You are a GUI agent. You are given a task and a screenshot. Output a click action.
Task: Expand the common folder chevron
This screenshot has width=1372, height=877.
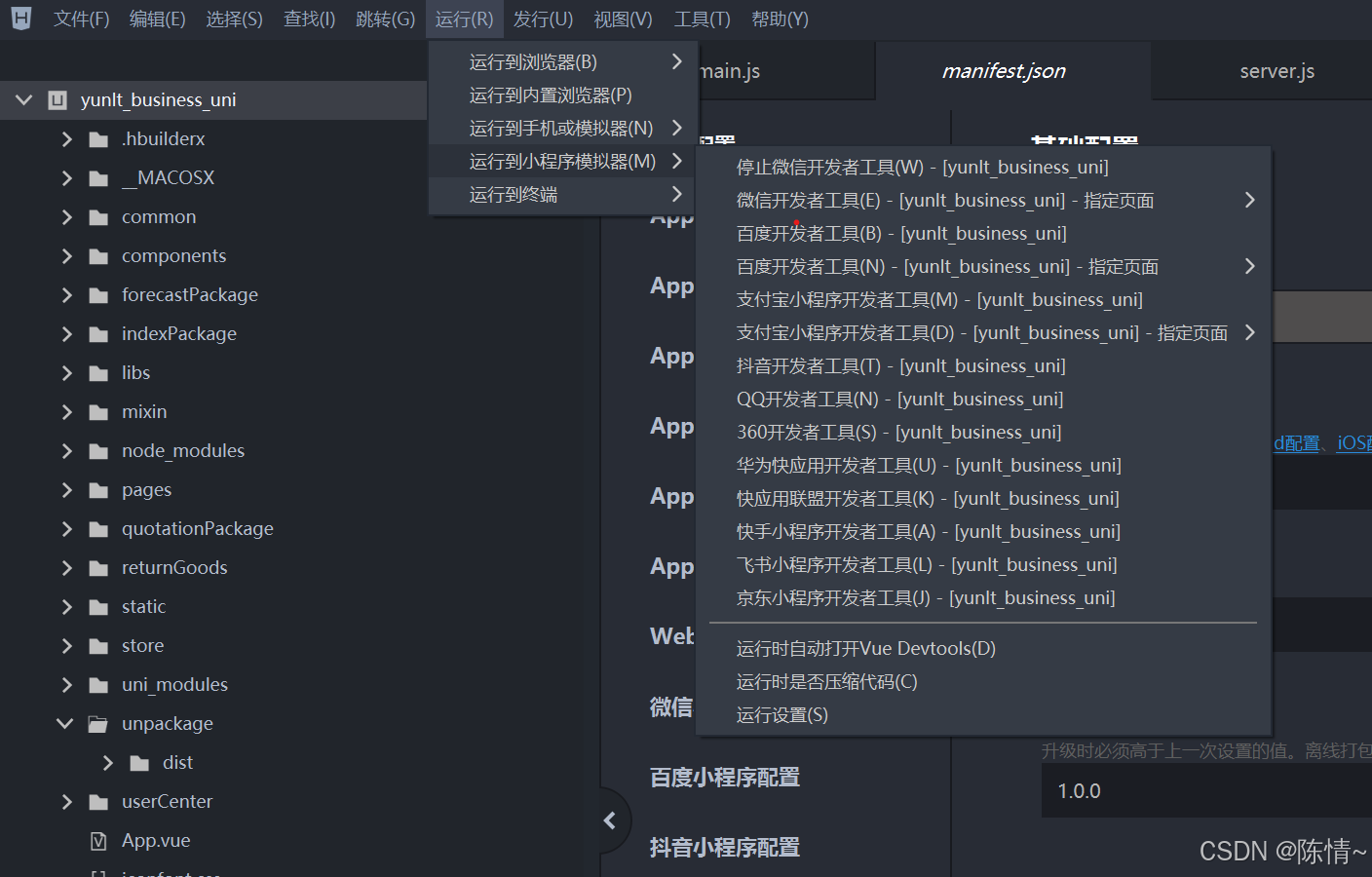pos(66,217)
